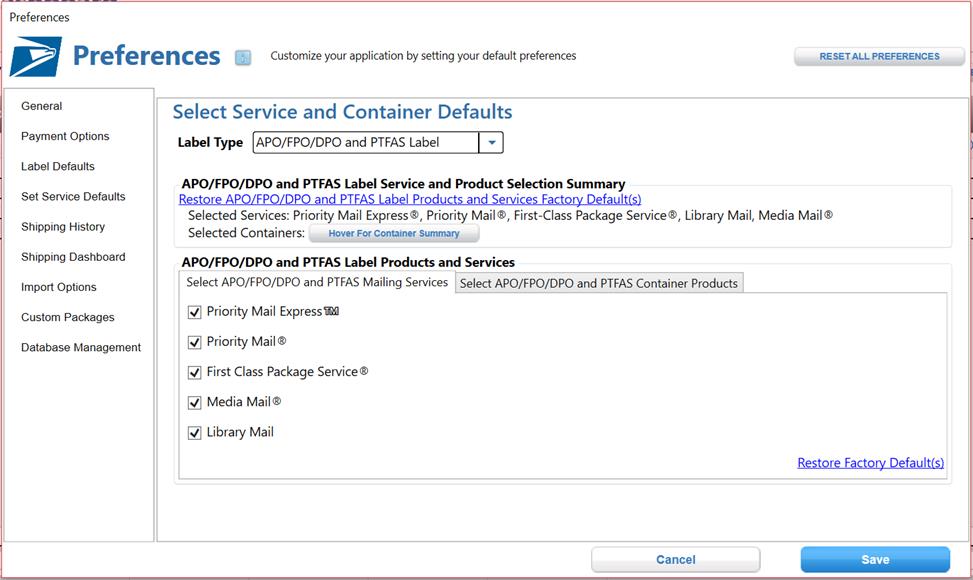Disable First Class Package Service checkbox
973x580 pixels.
(195, 372)
